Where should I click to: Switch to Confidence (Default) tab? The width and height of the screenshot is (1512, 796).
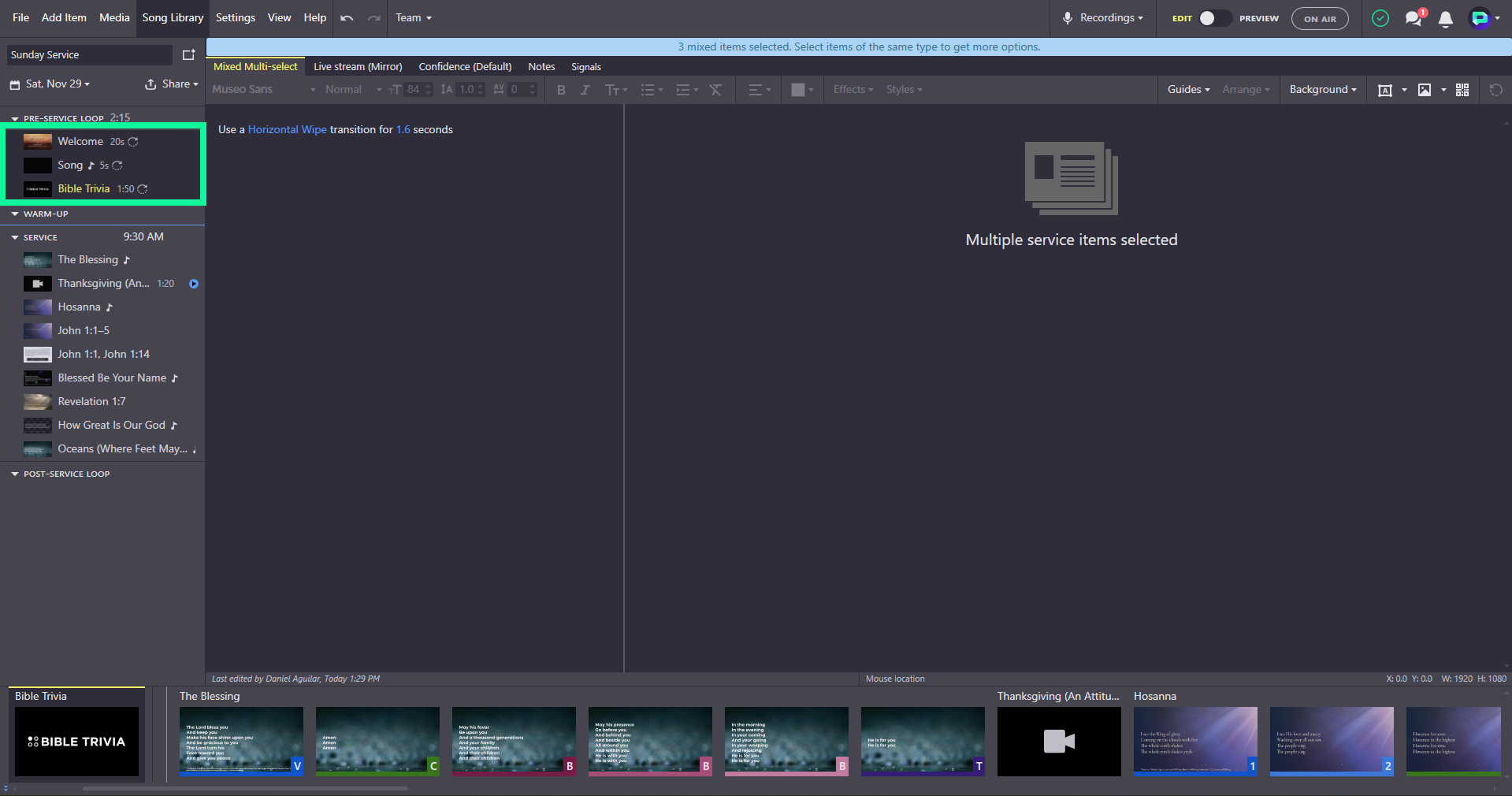pos(465,67)
